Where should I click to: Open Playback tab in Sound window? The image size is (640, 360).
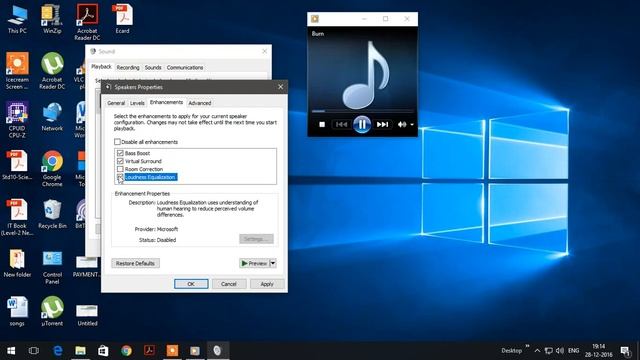[x=101, y=67]
